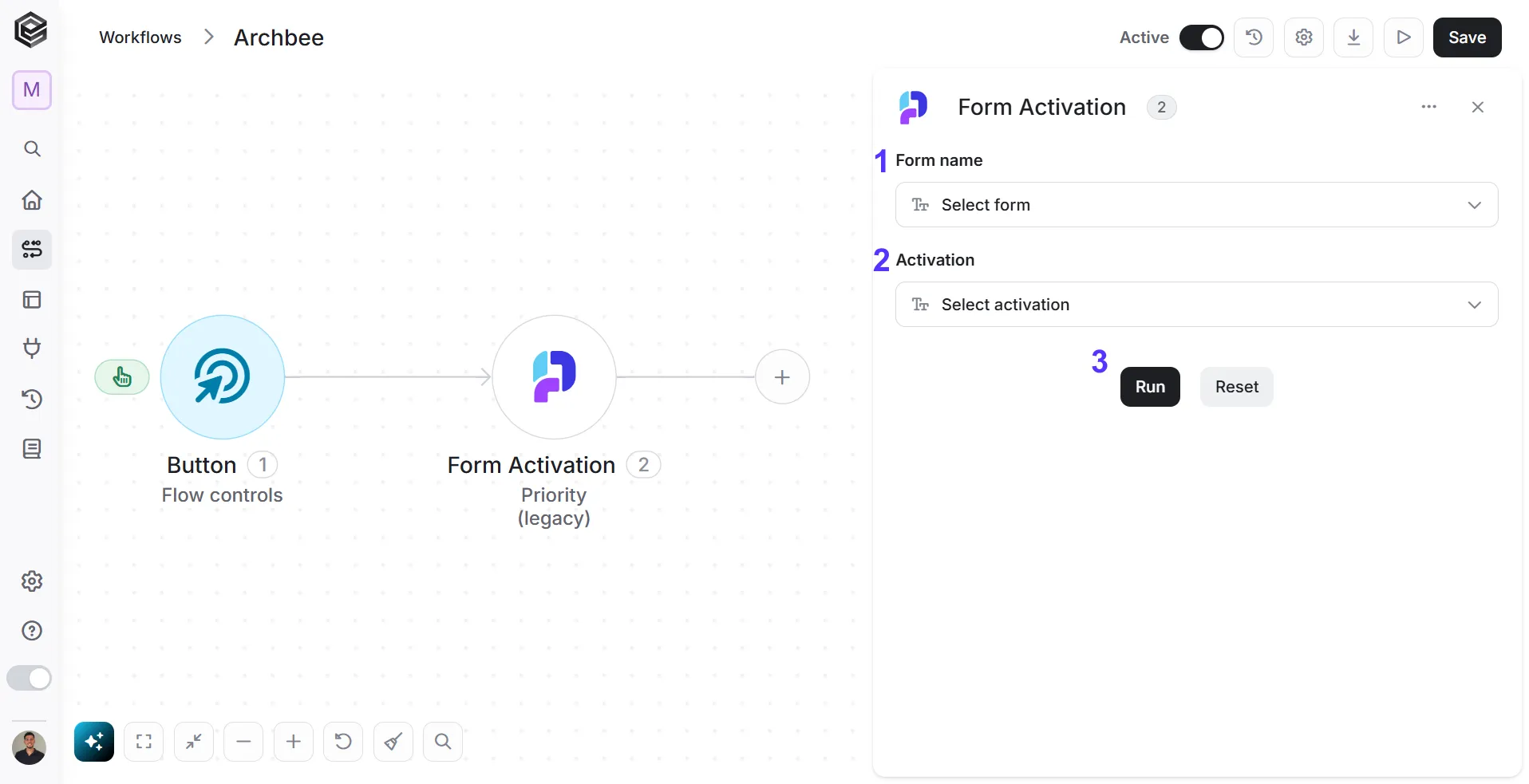Click the app logo in the sidebar
The width and height of the screenshot is (1529, 784).
pyautogui.click(x=31, y=30)
